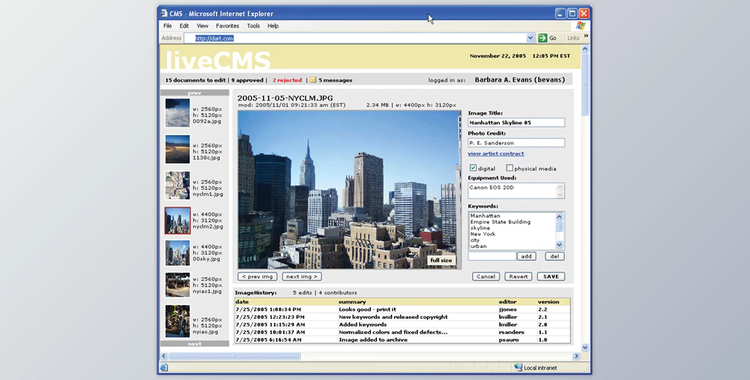Open the 5 messages envelope icon
Screen dimensions: 750x380
tap(313, 80)
